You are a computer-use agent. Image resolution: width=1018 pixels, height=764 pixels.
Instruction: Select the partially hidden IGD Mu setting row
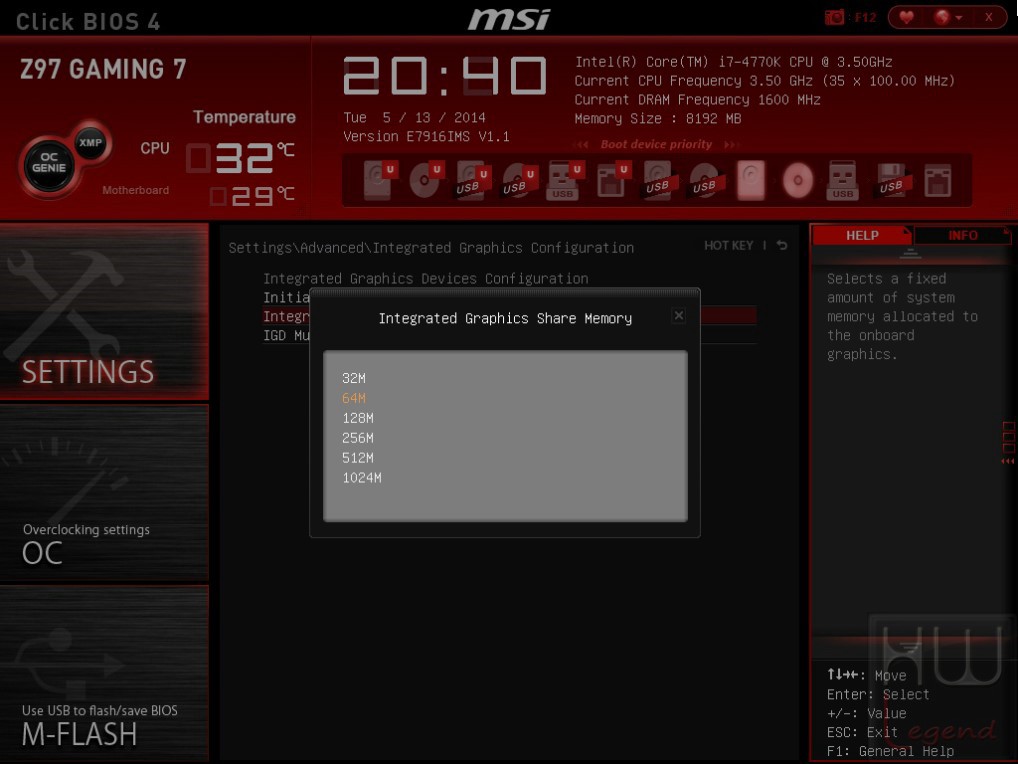coord(286,336)
